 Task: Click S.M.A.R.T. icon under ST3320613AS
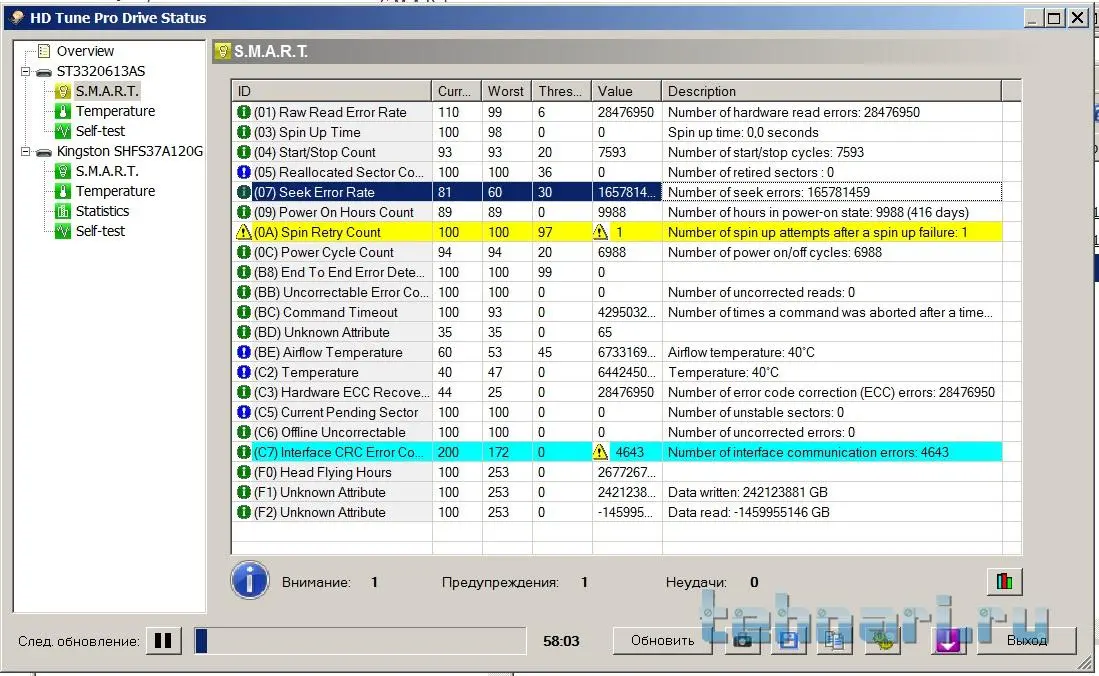click(63, 91)
